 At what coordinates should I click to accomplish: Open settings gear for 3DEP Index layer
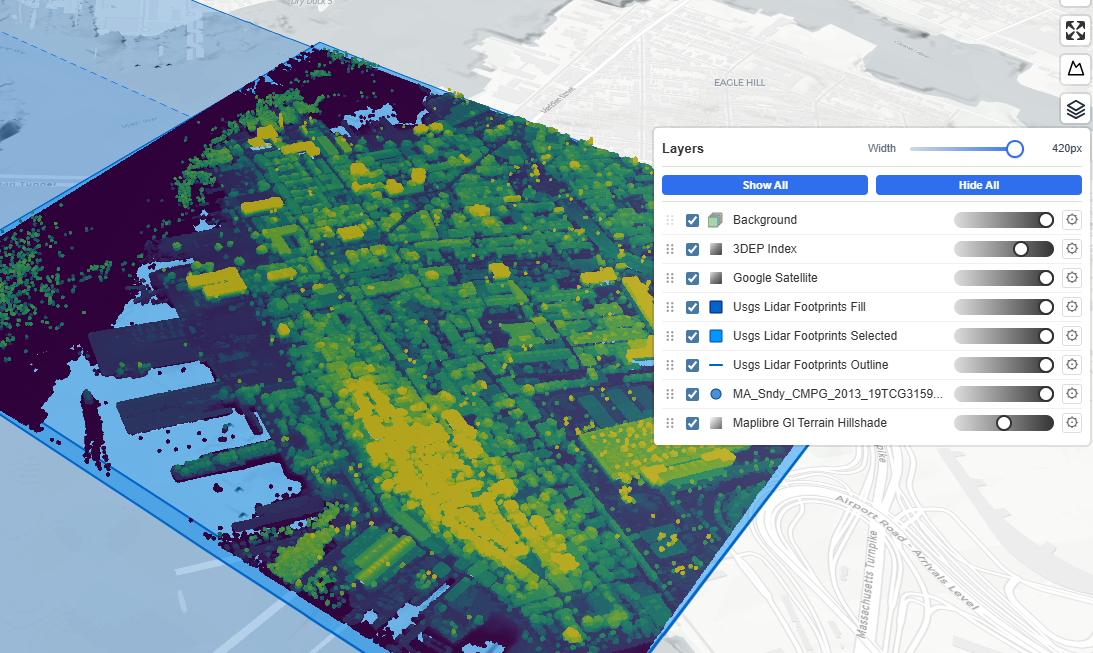click(x=1072, y=249)
